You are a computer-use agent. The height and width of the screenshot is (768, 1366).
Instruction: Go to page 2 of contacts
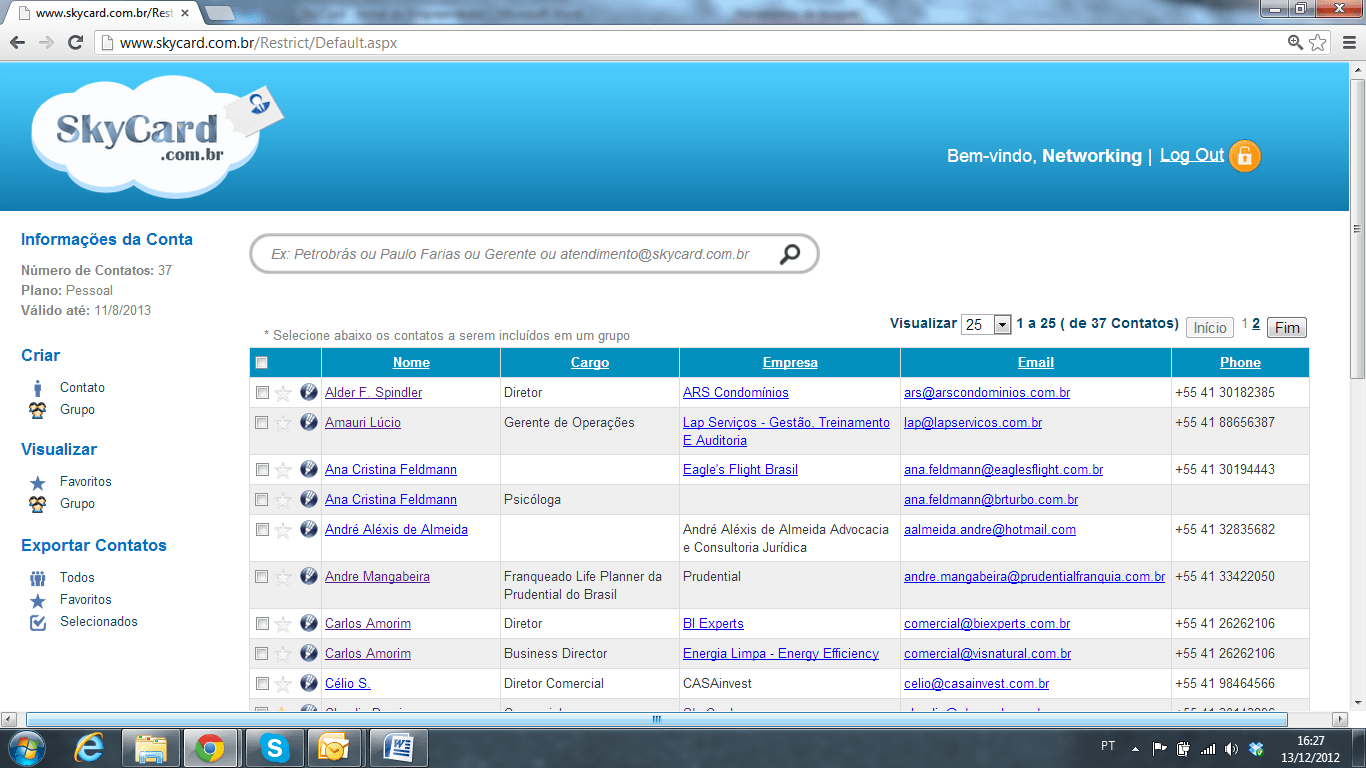(x=1256, y=324)
